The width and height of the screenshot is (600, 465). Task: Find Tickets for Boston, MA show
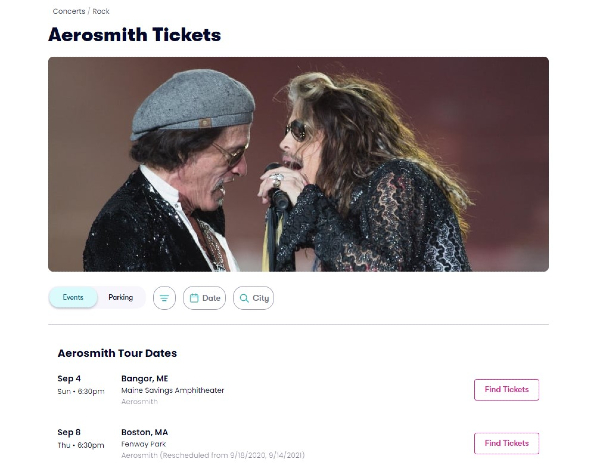[506, 443]
